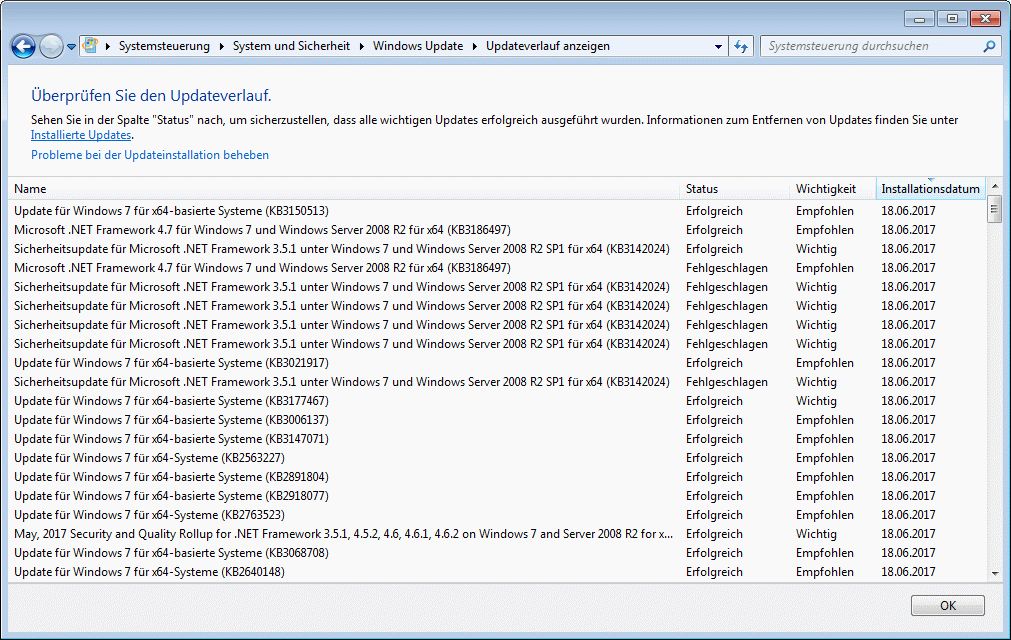
Task: Select Systemsteuerung in the breadcrumb path
Action: click(x=164, y=46)
